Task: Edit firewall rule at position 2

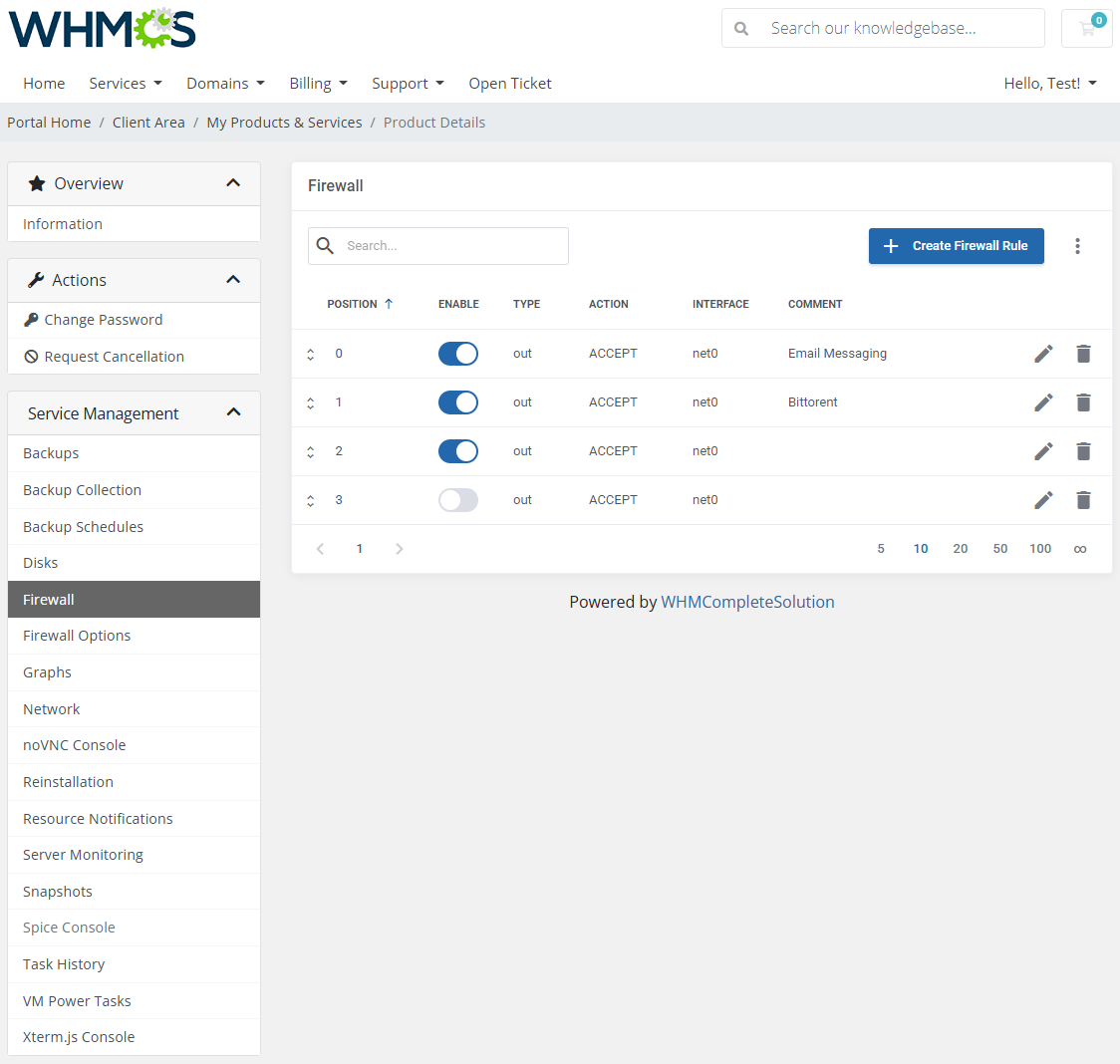Action: click(x=1043, y=451)
